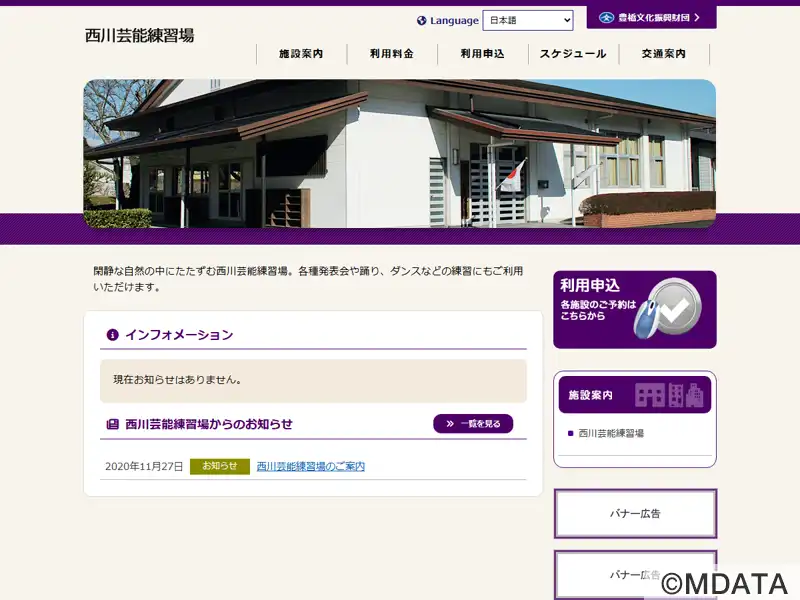800x600 pixels.
Task: Click the first バナー広告 banner box
Action: click(635, 513)
